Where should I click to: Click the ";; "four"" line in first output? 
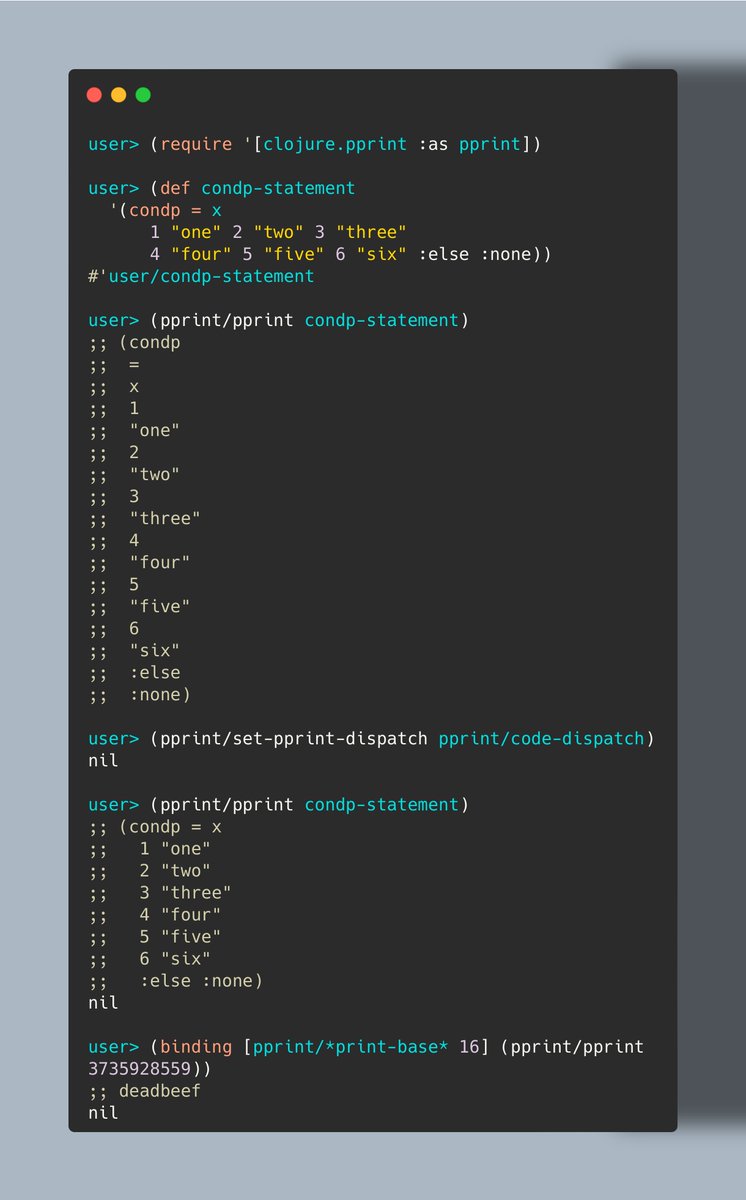[139, 562]
